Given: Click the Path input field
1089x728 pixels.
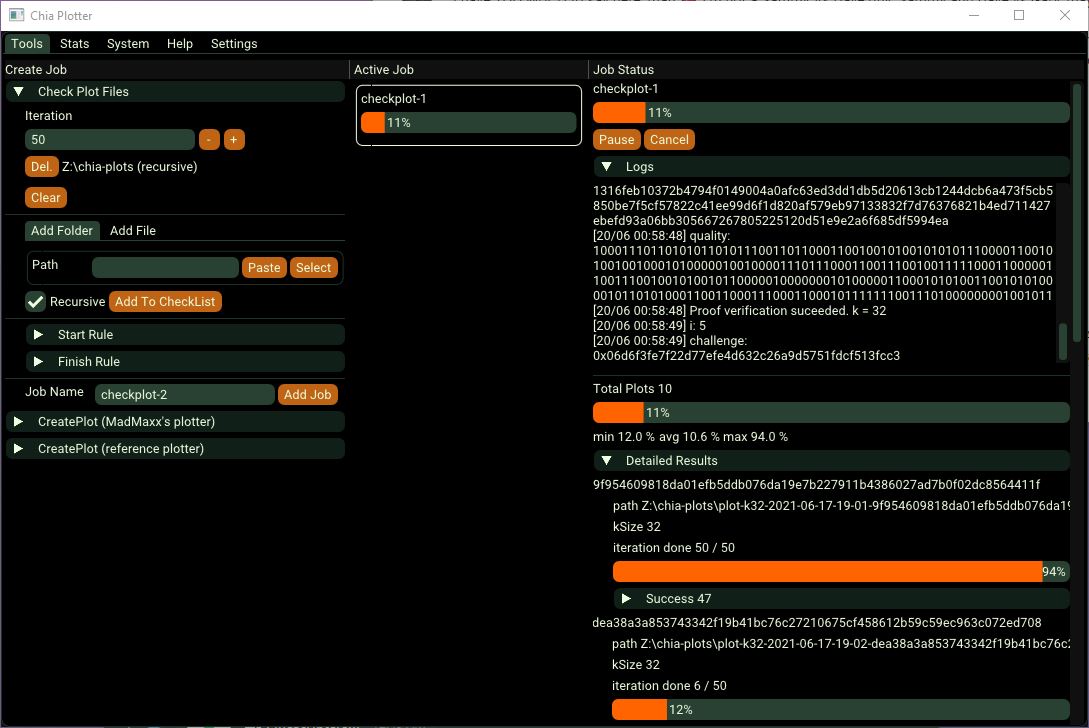Looking at the screenshot, I should (165, 267).
